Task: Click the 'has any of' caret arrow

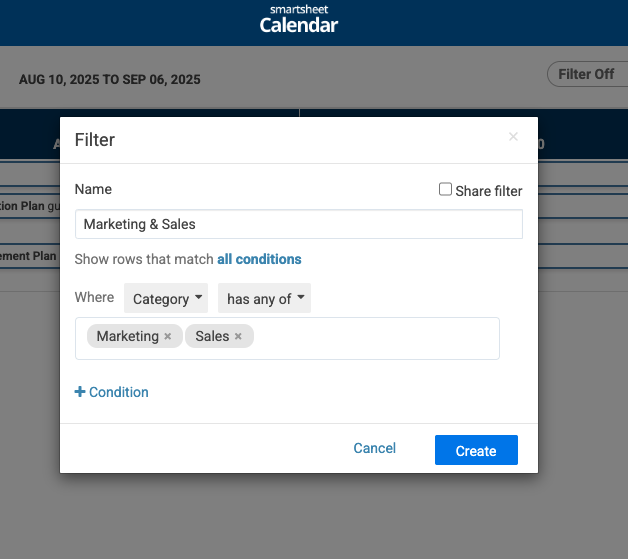Action: tap(301, 297)
